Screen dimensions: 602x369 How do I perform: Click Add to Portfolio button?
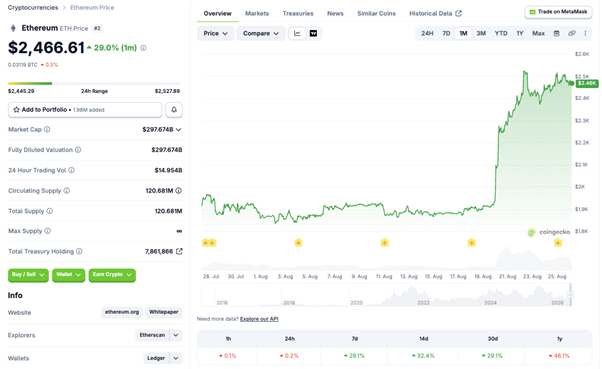(85, 110)
